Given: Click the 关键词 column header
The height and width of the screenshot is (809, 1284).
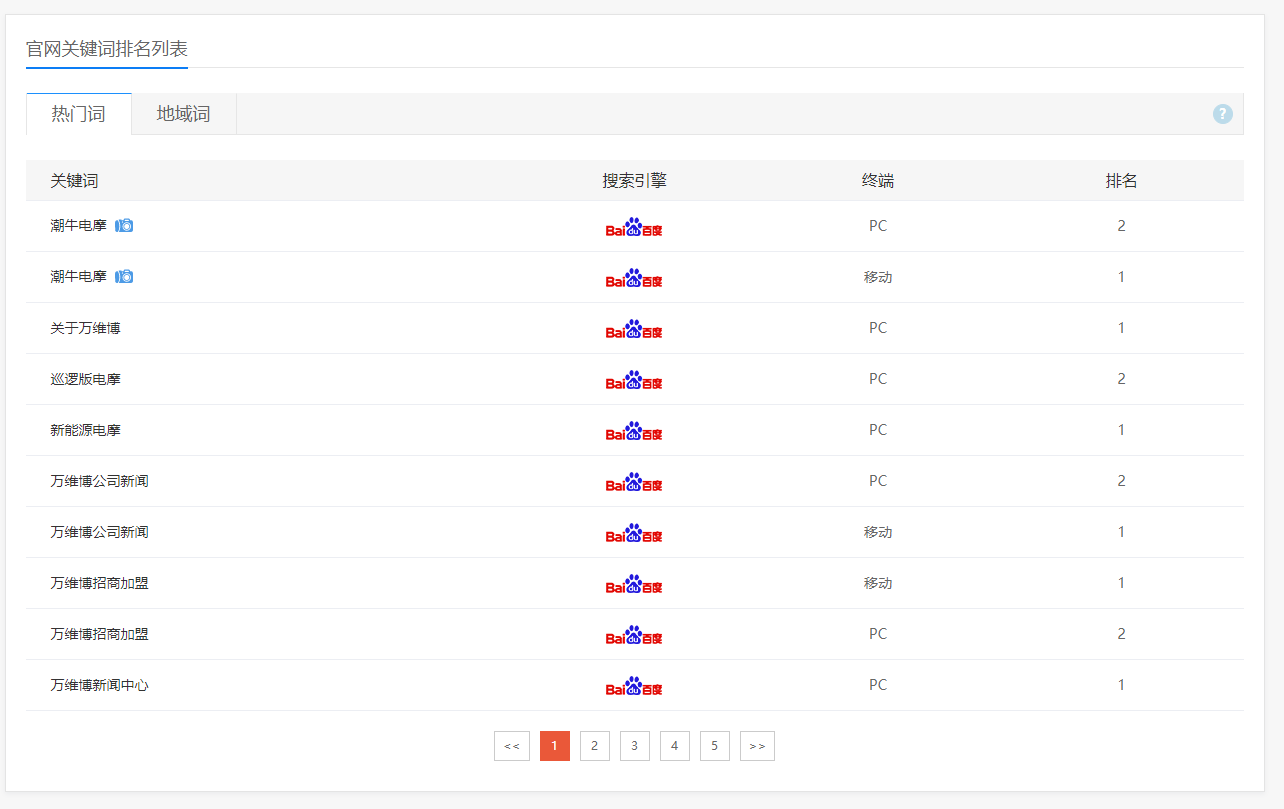Looking at the screenshot, I should click(75, 181).
